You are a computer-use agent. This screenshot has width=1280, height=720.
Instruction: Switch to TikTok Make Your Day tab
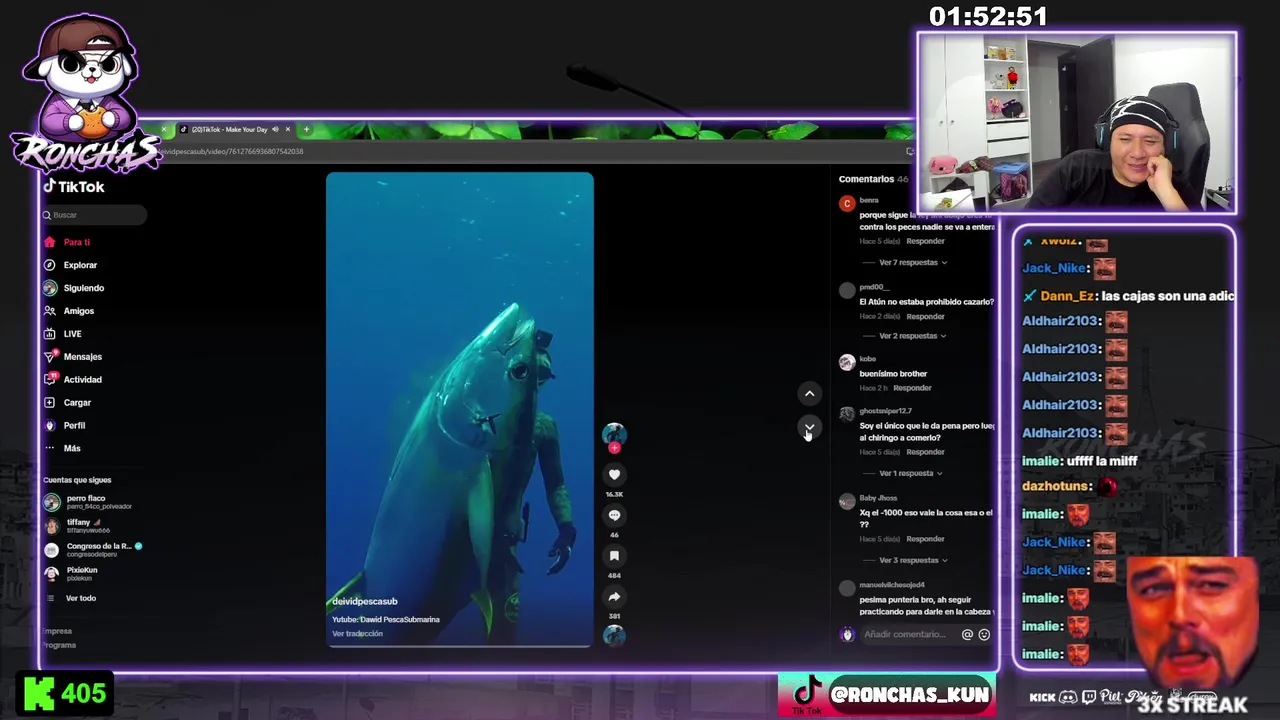pyautogui.click(x=230, y=129)
